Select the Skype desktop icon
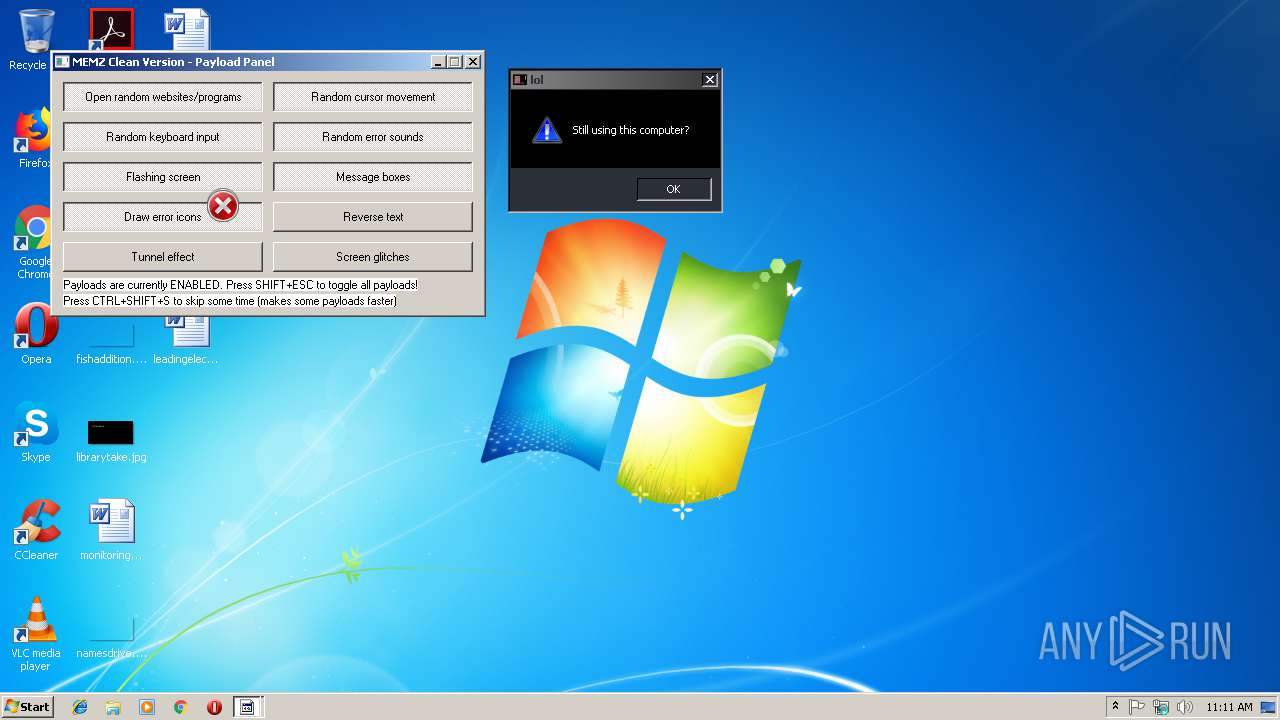Viewport: 1280px width, 720px height. (x=36, y=432)
